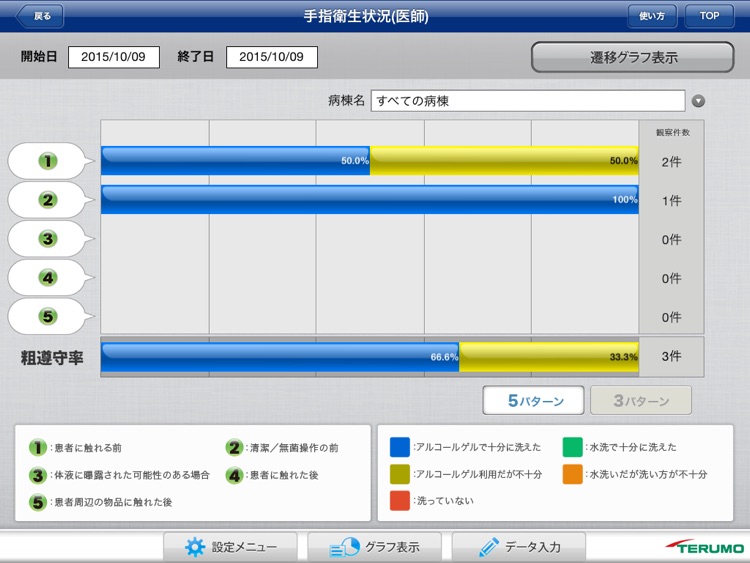Show the 遷移グラフ表示 trend graph

633,57
